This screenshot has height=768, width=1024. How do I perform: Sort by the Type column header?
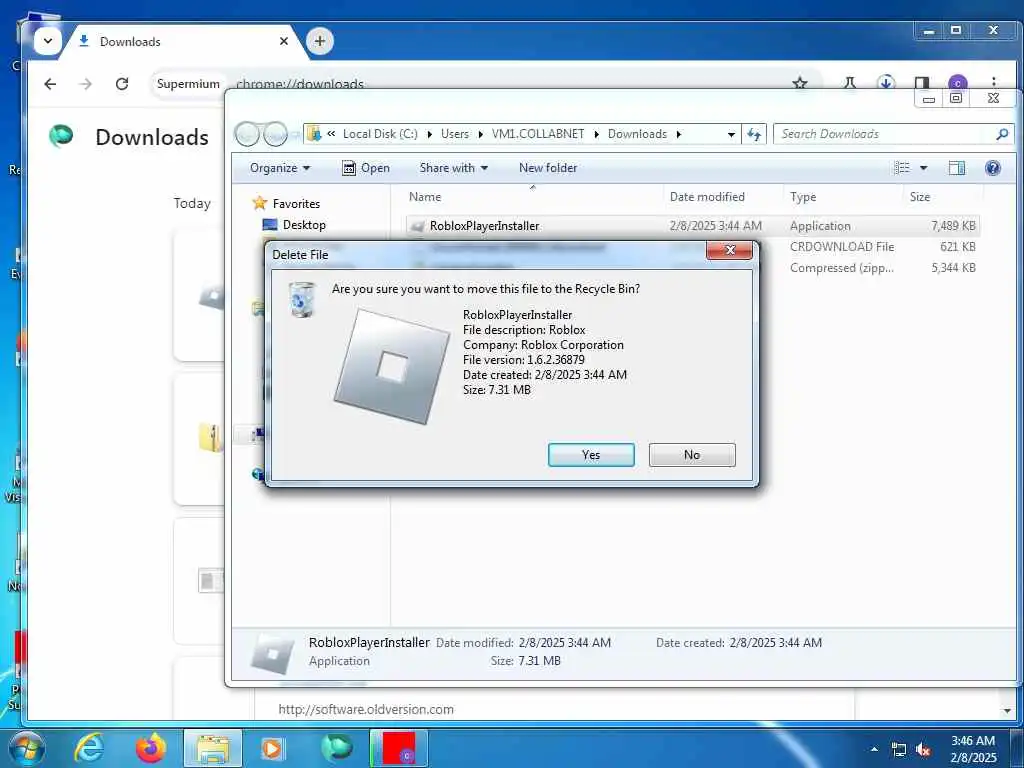[803, 197]
